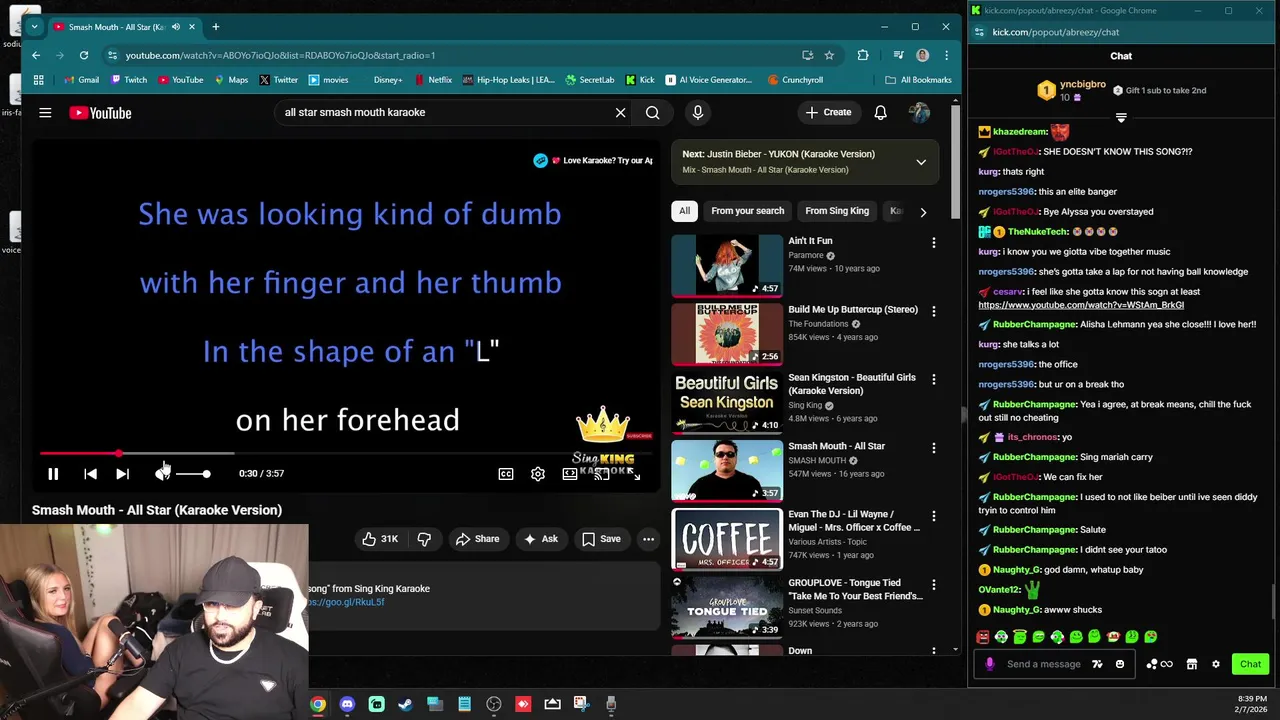Send message with green Chat button
This screenshot has height=720, width=1280.
pyautogui.click(x=1250, y=664)
